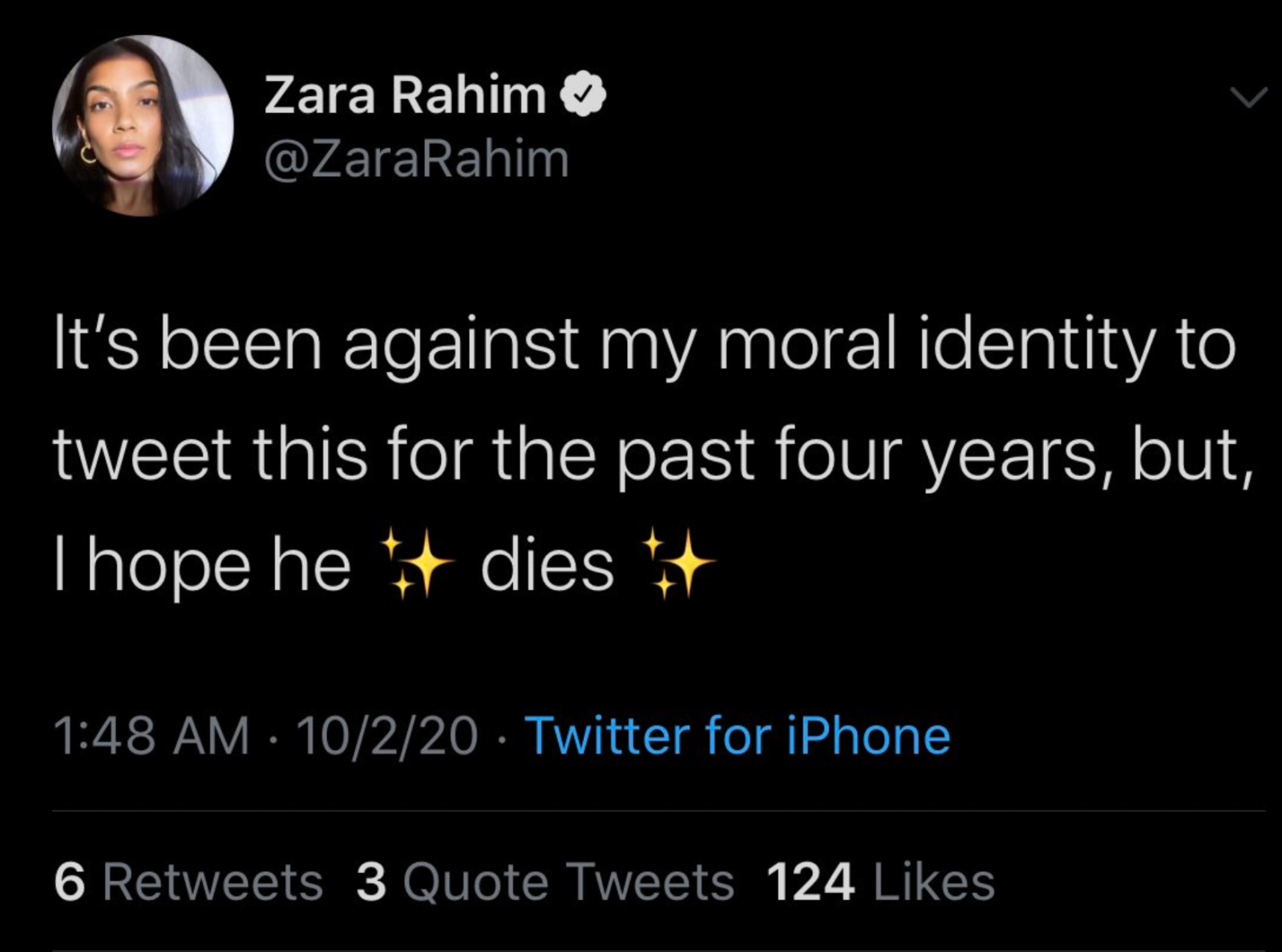Open the Quote Tweets list
The width and height of the screenshot is (1282, 952).
568,882
